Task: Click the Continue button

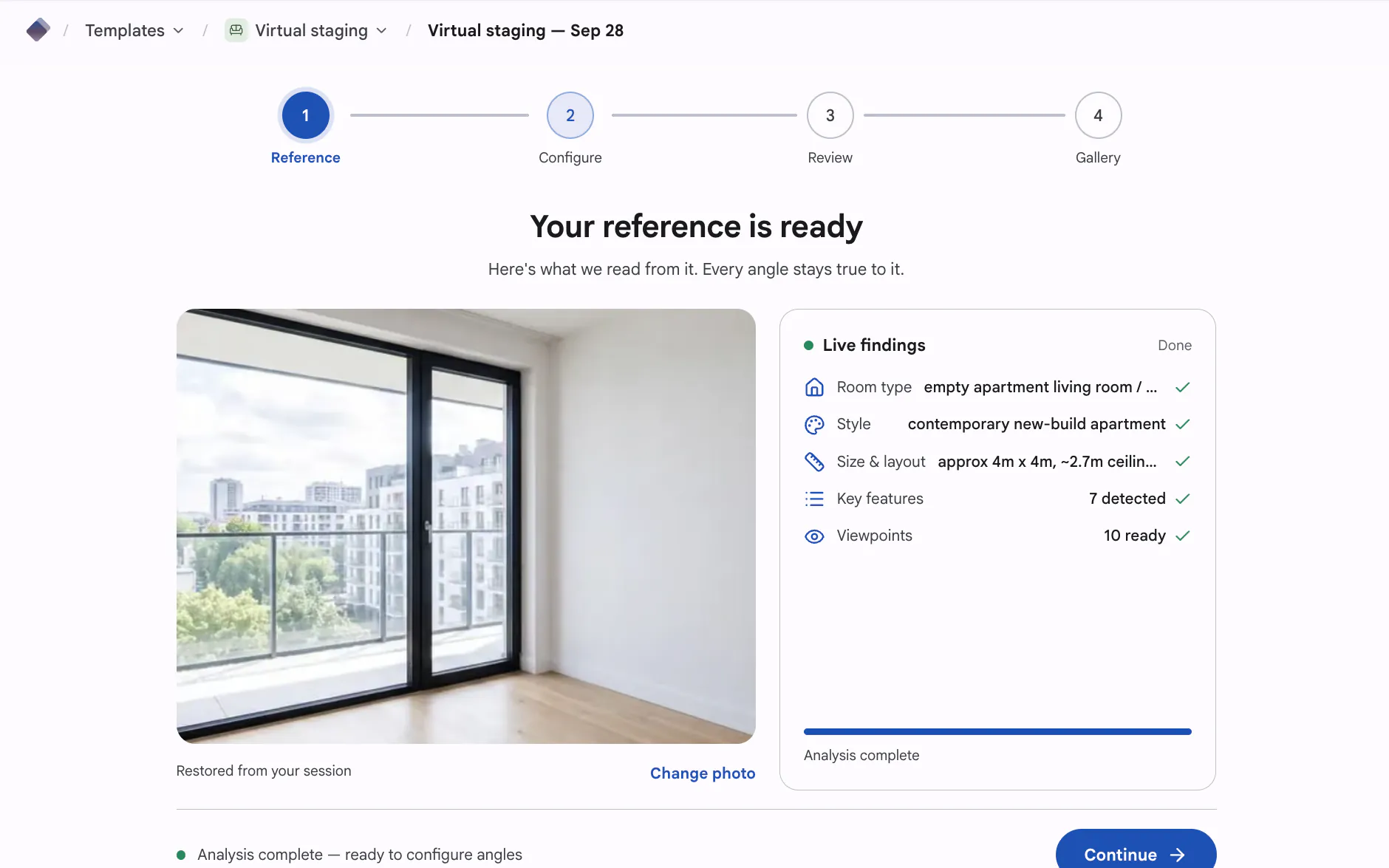Action: (1136, 850)
